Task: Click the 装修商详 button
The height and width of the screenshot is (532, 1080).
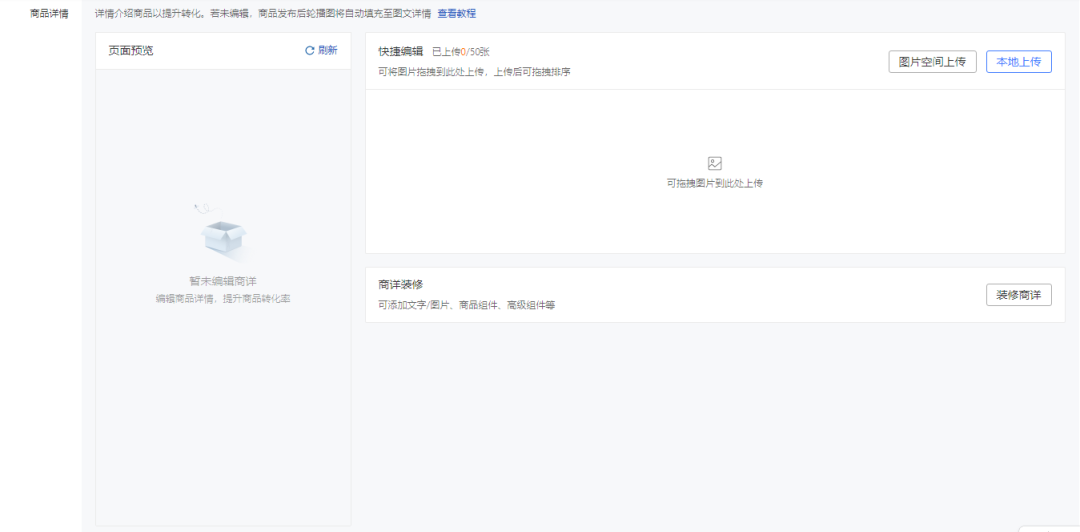Action: tap(1019, 294)
